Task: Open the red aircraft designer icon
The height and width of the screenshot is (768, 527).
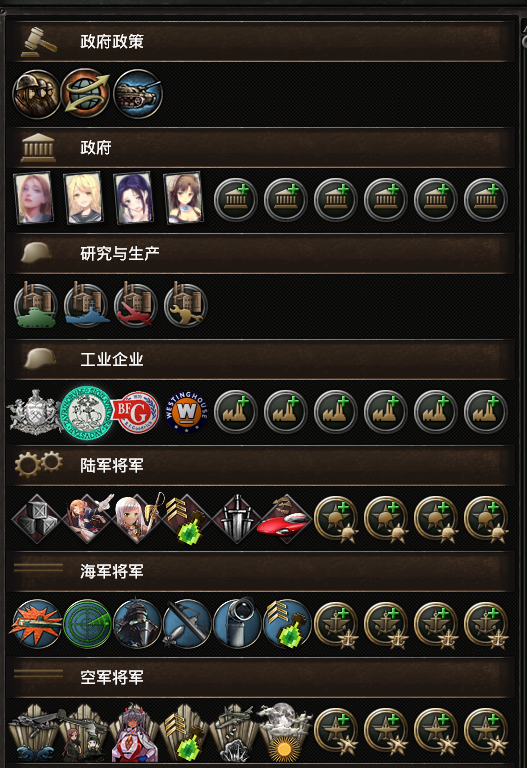Action: [136, 305]
